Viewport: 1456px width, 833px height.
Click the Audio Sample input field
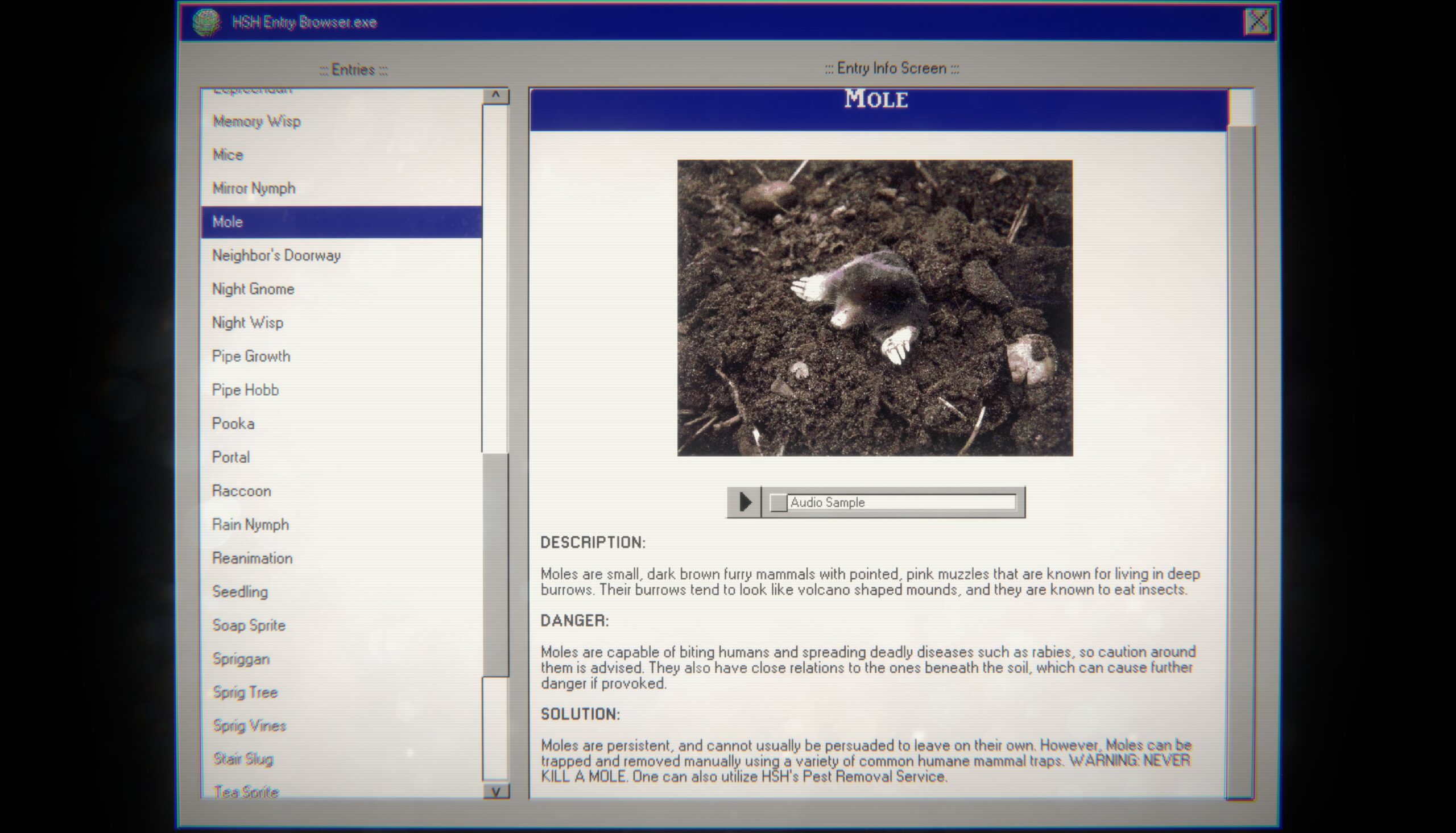click(899, 502)
